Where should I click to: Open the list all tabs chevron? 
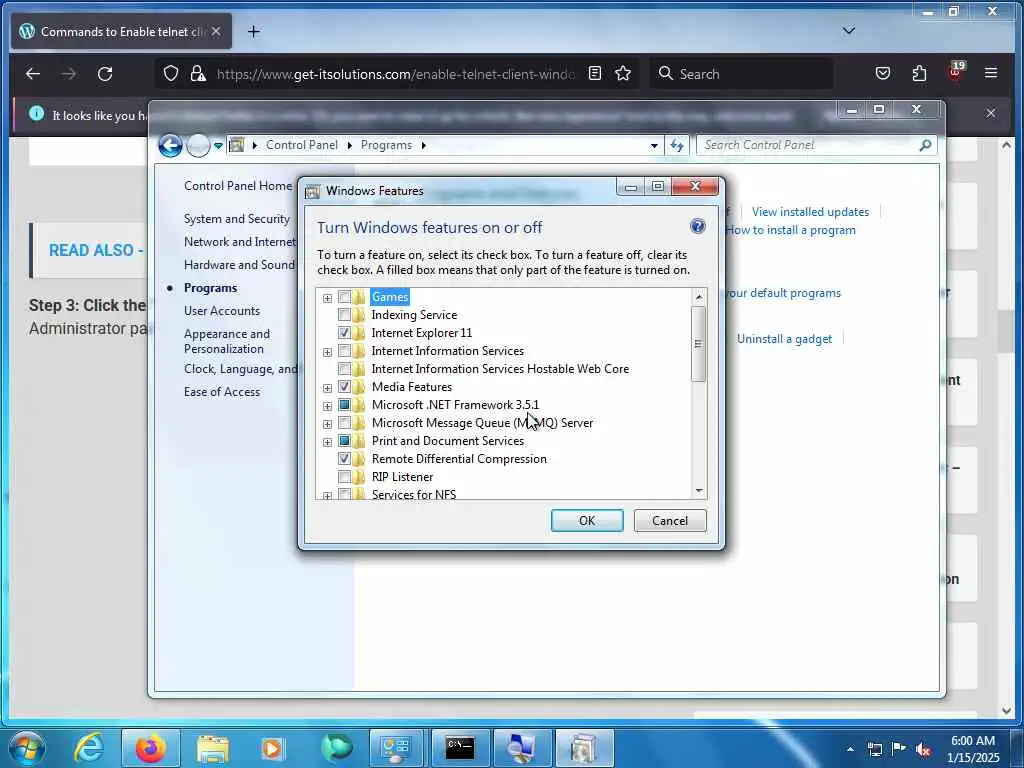pos(849,31)
